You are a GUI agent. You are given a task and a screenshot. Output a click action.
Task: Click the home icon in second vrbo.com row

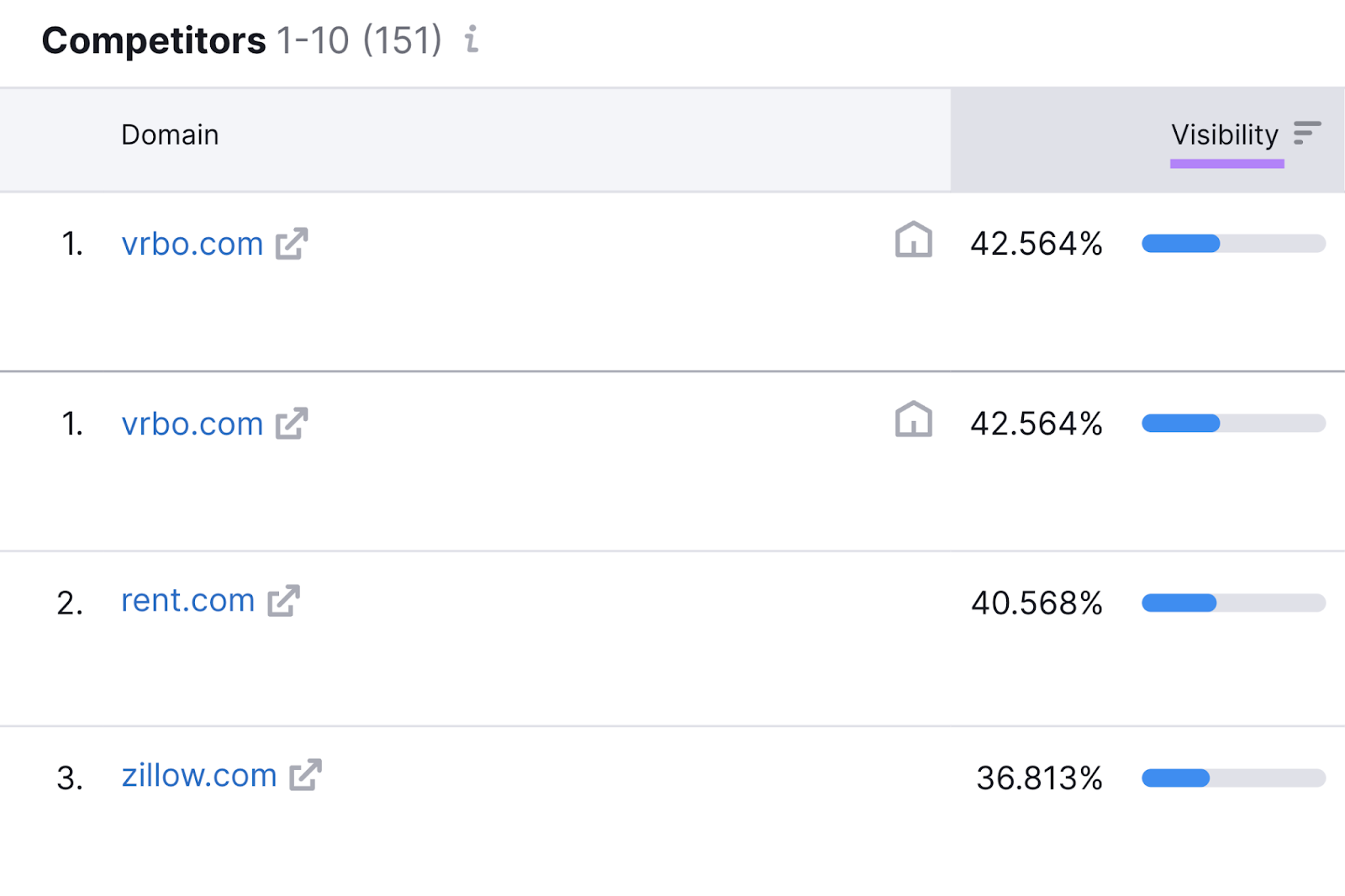click(913, 419)
